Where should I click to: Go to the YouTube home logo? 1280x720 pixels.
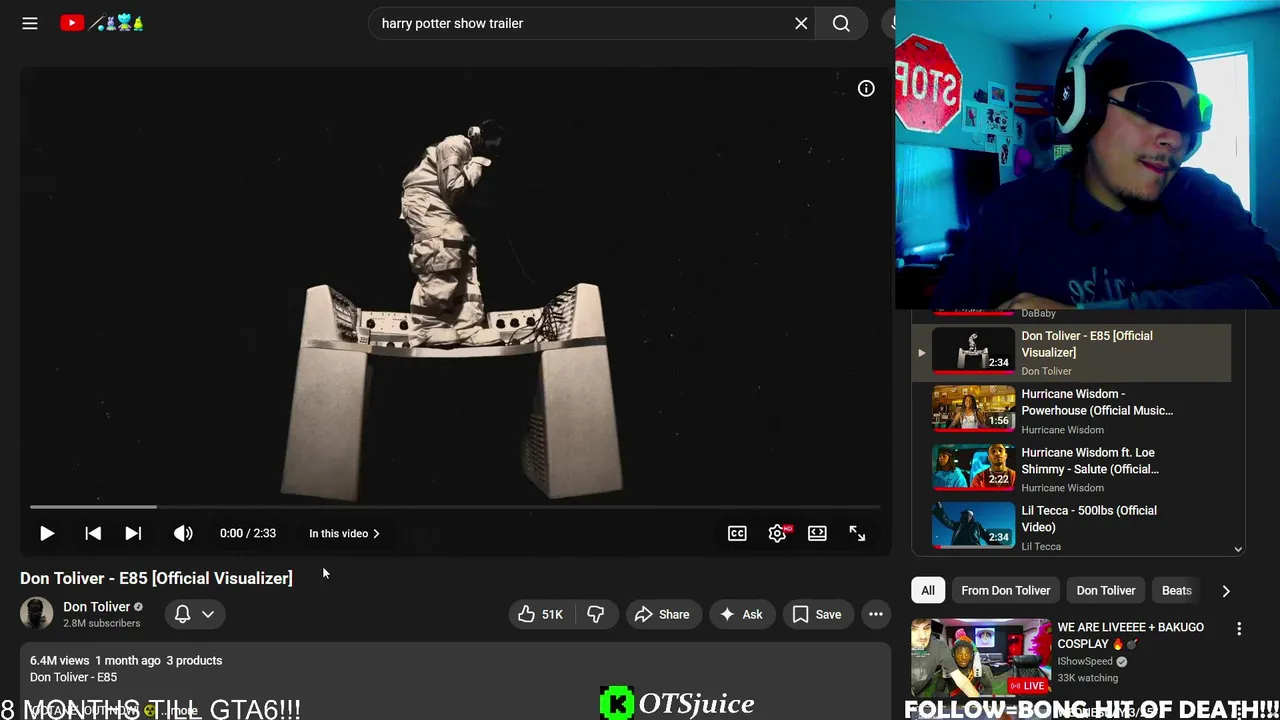102,23
